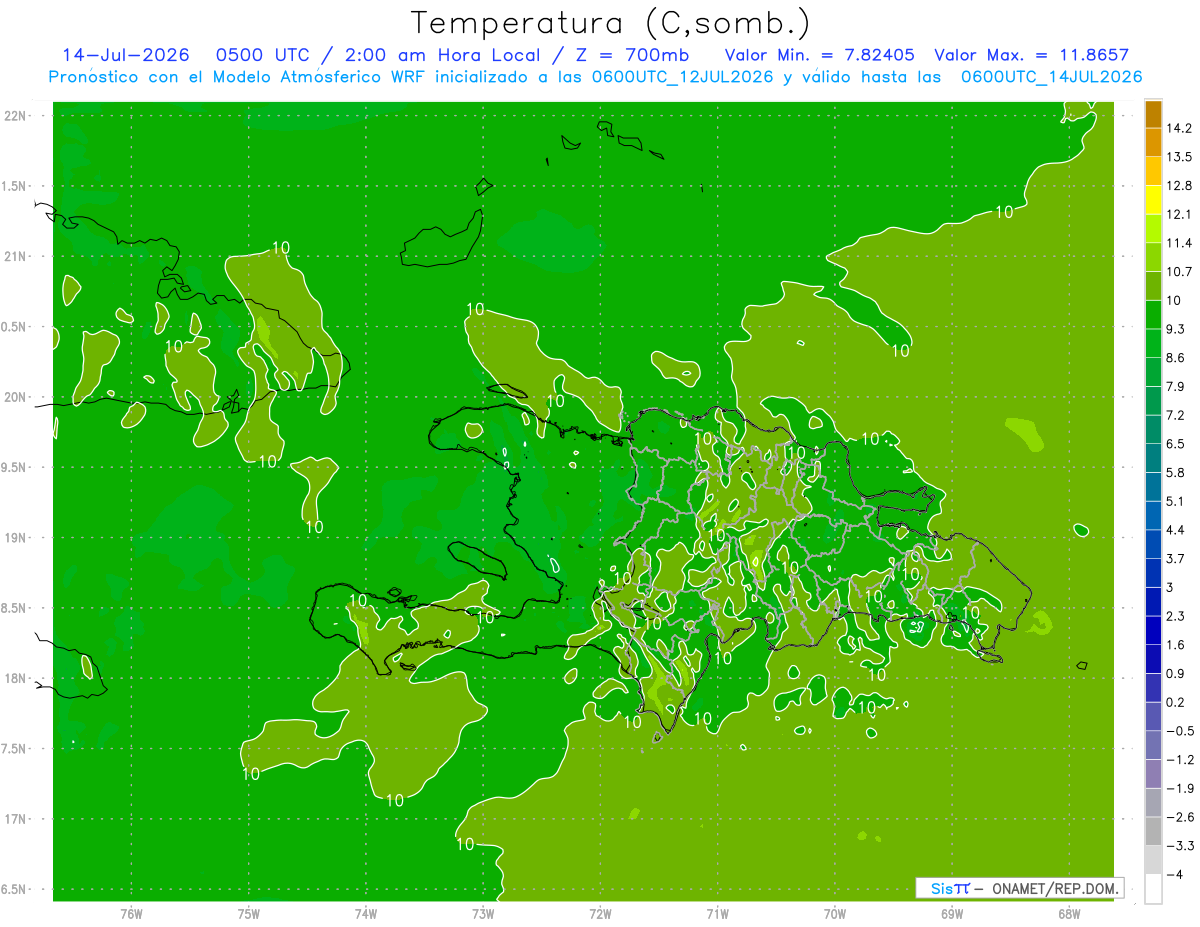Click the 72W longitude axis label
Image resolution: width=1200 pixels, height=927 pixels.
[600, 914]
